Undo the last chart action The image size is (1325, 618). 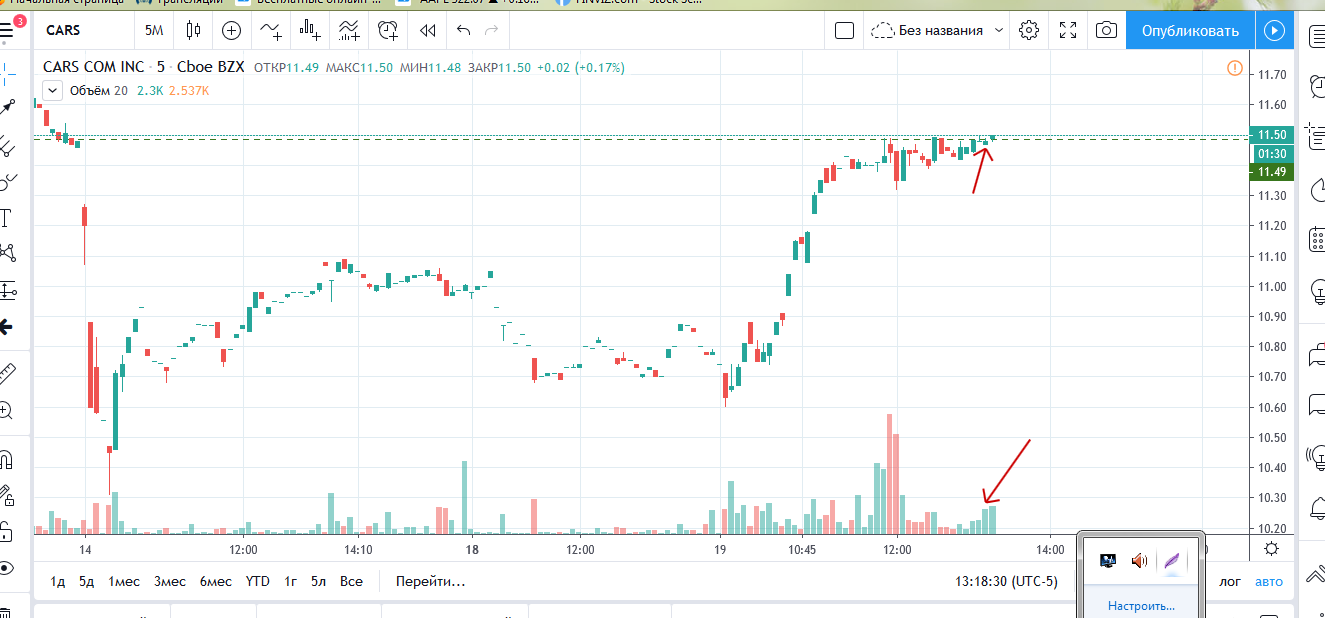coord(463,30)
